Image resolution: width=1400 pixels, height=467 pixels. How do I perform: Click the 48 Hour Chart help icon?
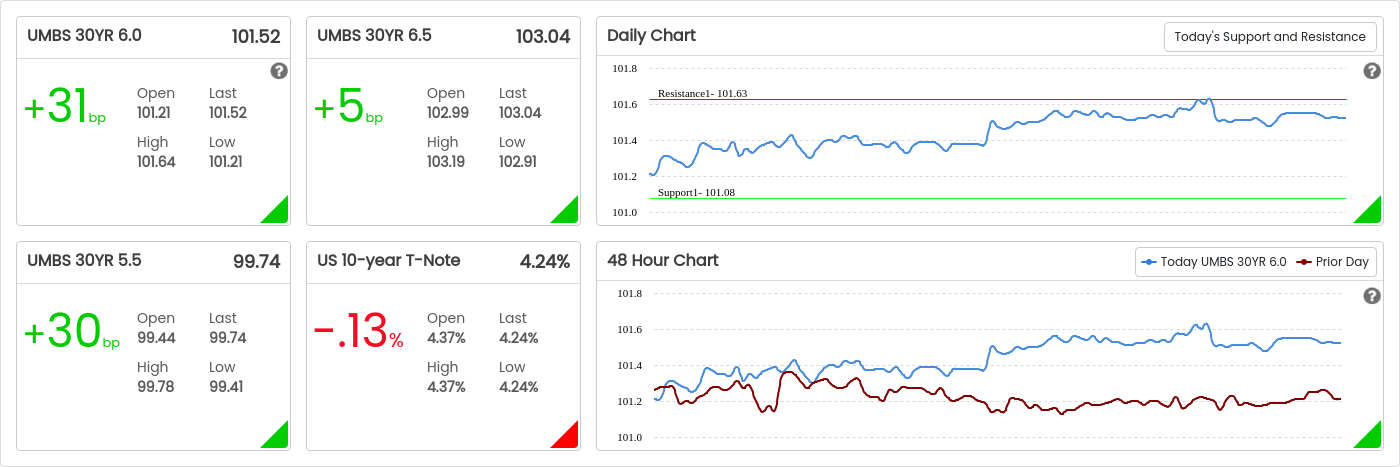point(1372,296)
